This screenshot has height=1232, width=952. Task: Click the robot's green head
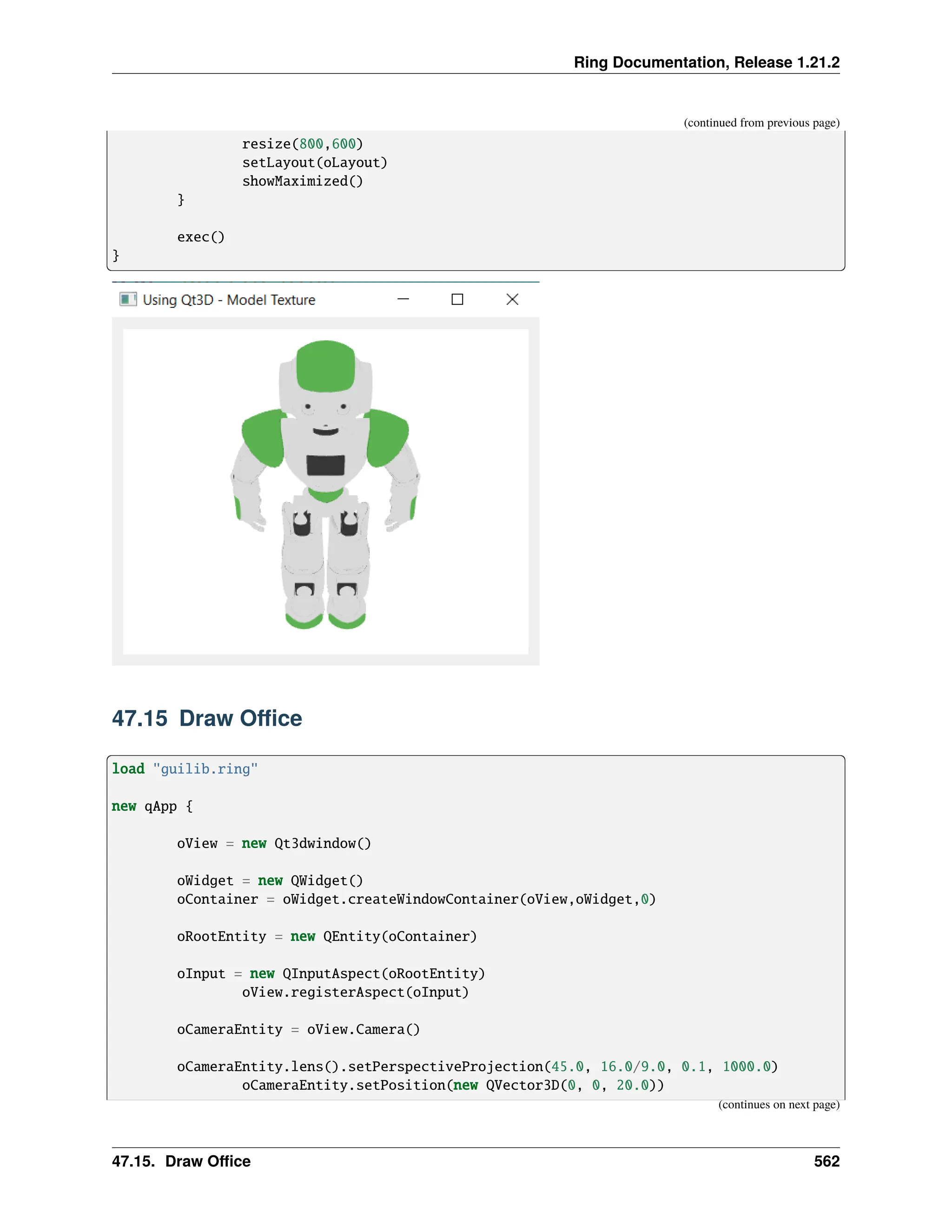(x=325, y=365)
